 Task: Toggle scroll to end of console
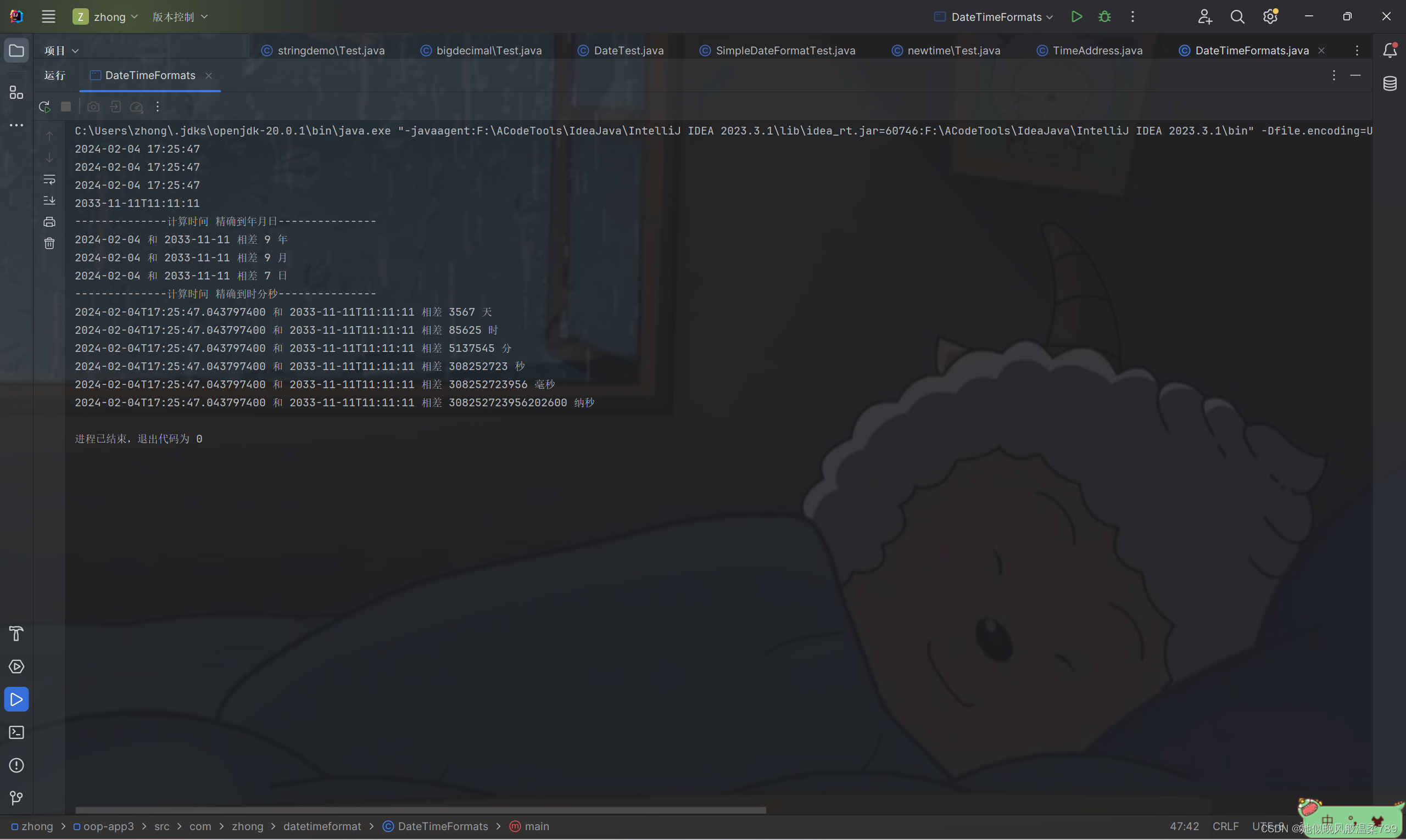tap(49, 200)
